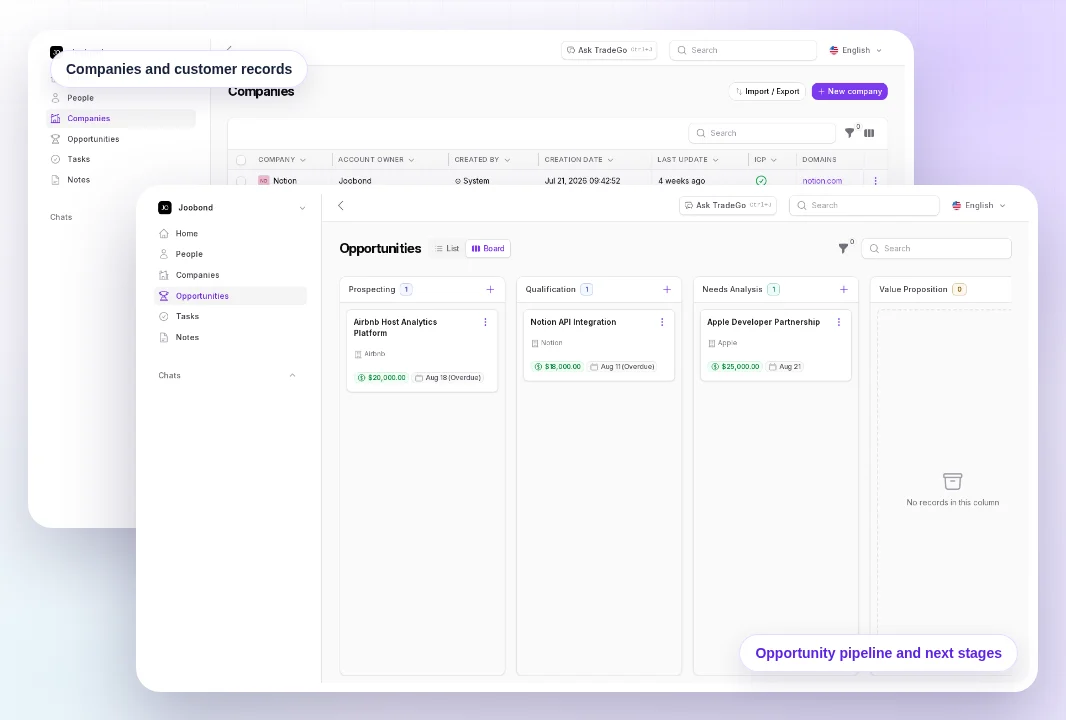Add a record to Qualification column

(667, 290)
